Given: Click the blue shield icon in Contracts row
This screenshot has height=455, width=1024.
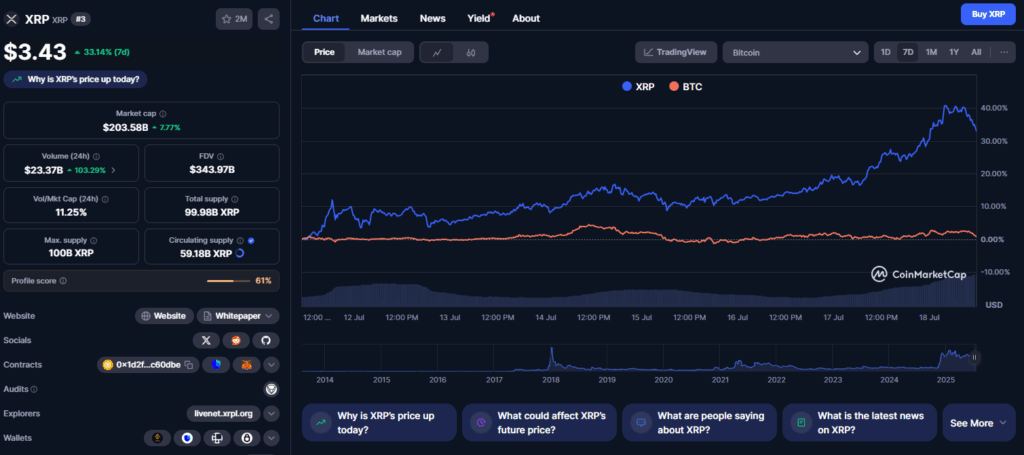Looking at the screenshot, I should coord(216,364).
